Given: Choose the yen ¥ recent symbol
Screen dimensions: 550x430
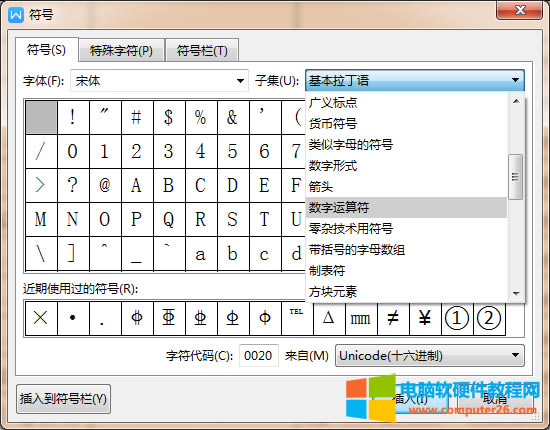Looking at the screenshot, I should coord(425,318).
